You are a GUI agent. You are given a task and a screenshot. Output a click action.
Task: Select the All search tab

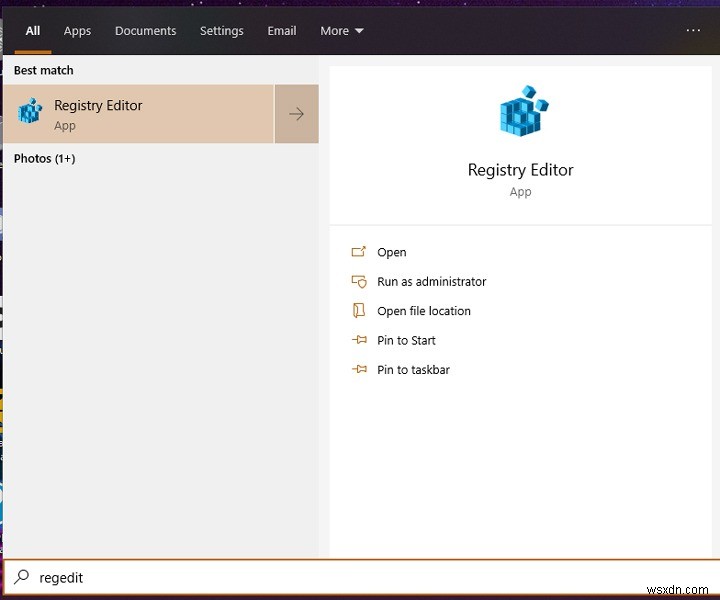(33, 31)
